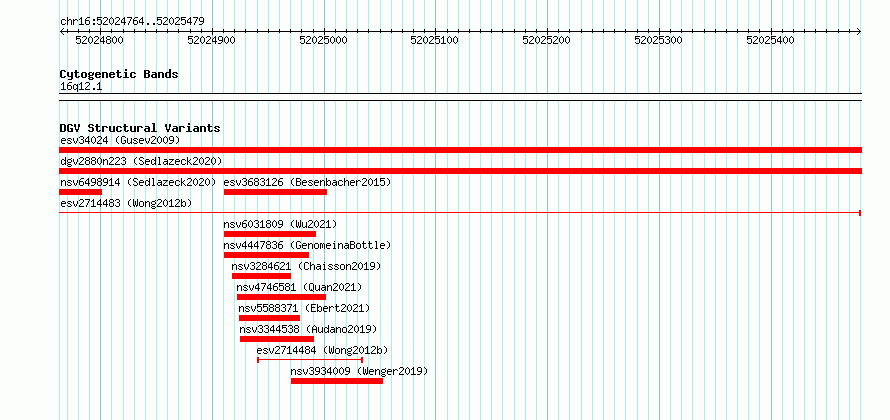The width and height of the screenshot is (890, 420).
Task: Click the nsv4447836 (GenomeinaBottle) label
Action: pyautogui.click(x=307, y=245)
